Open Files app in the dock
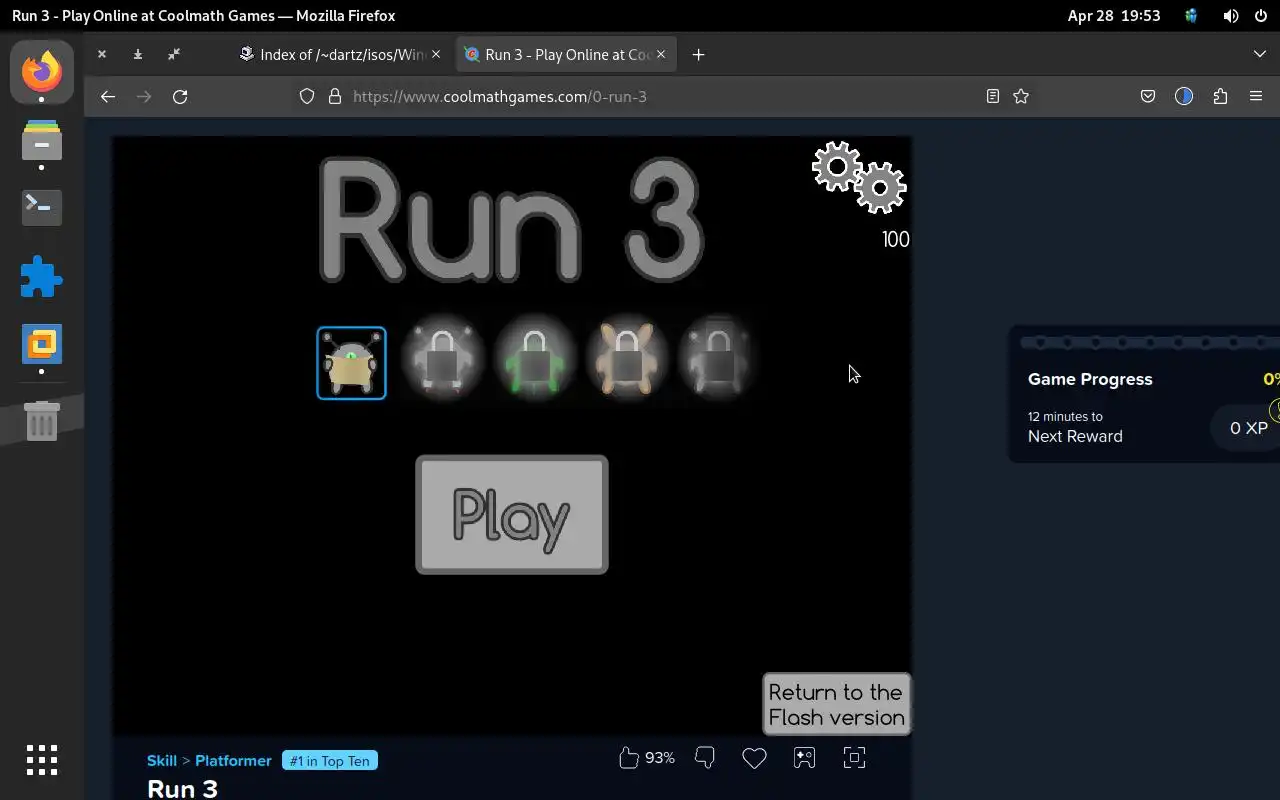Screen dimensions: 1280x800 click(42, 140)
